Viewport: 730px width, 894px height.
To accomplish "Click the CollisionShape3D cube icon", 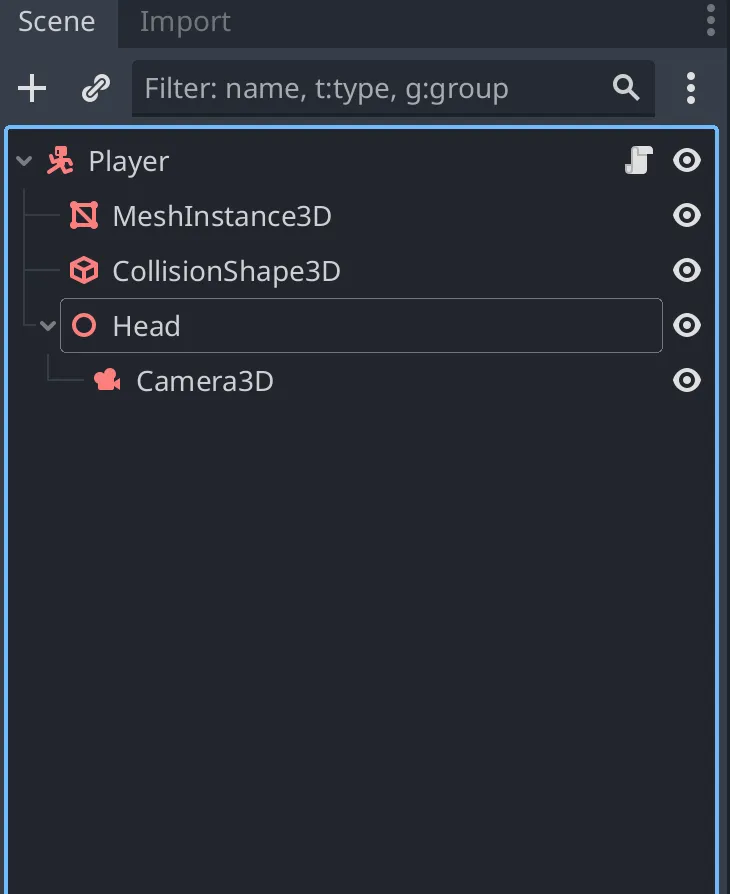I will pos(84,271).
